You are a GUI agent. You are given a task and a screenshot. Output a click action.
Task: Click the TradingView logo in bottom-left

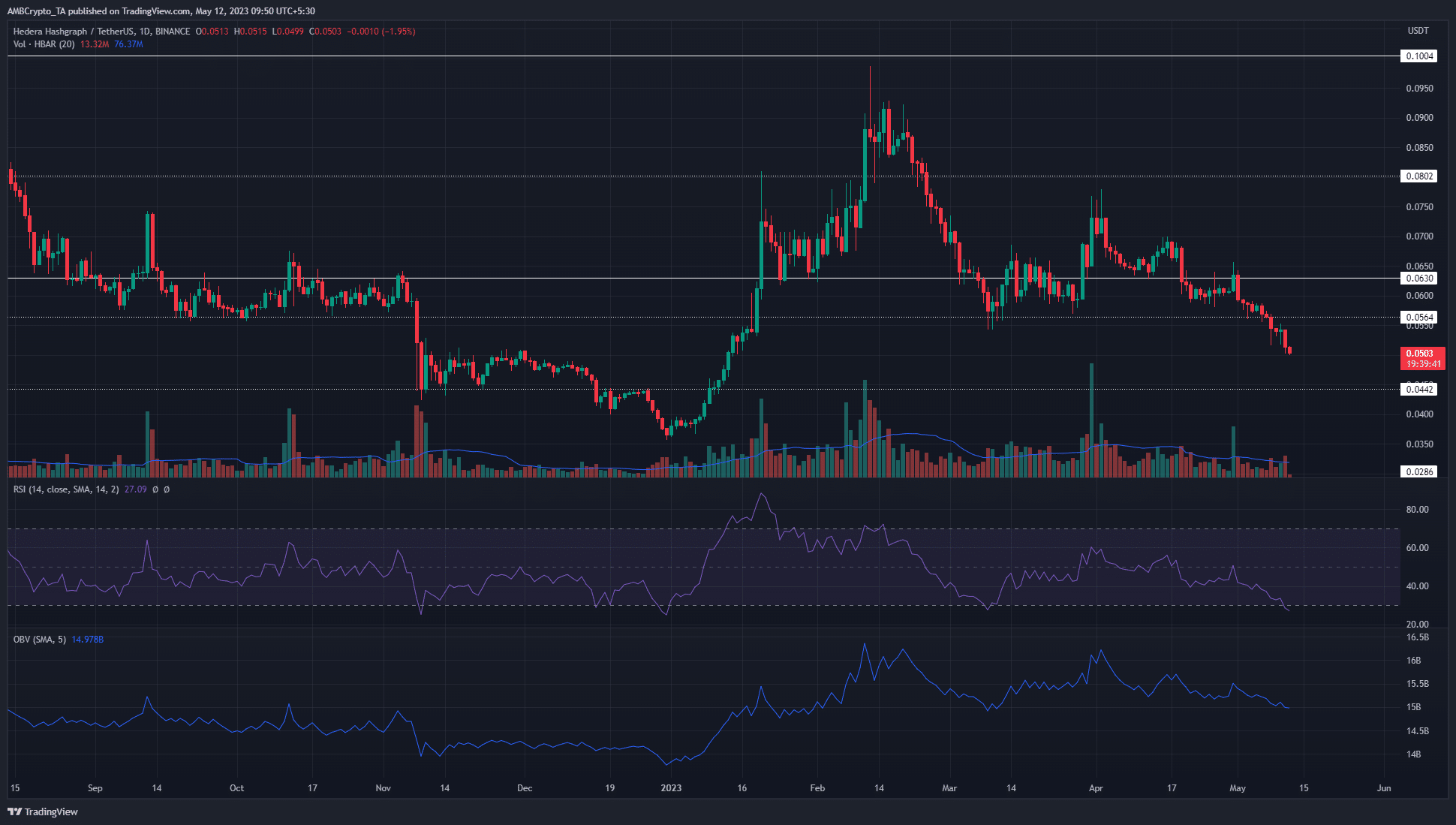[x=43, y=811]
